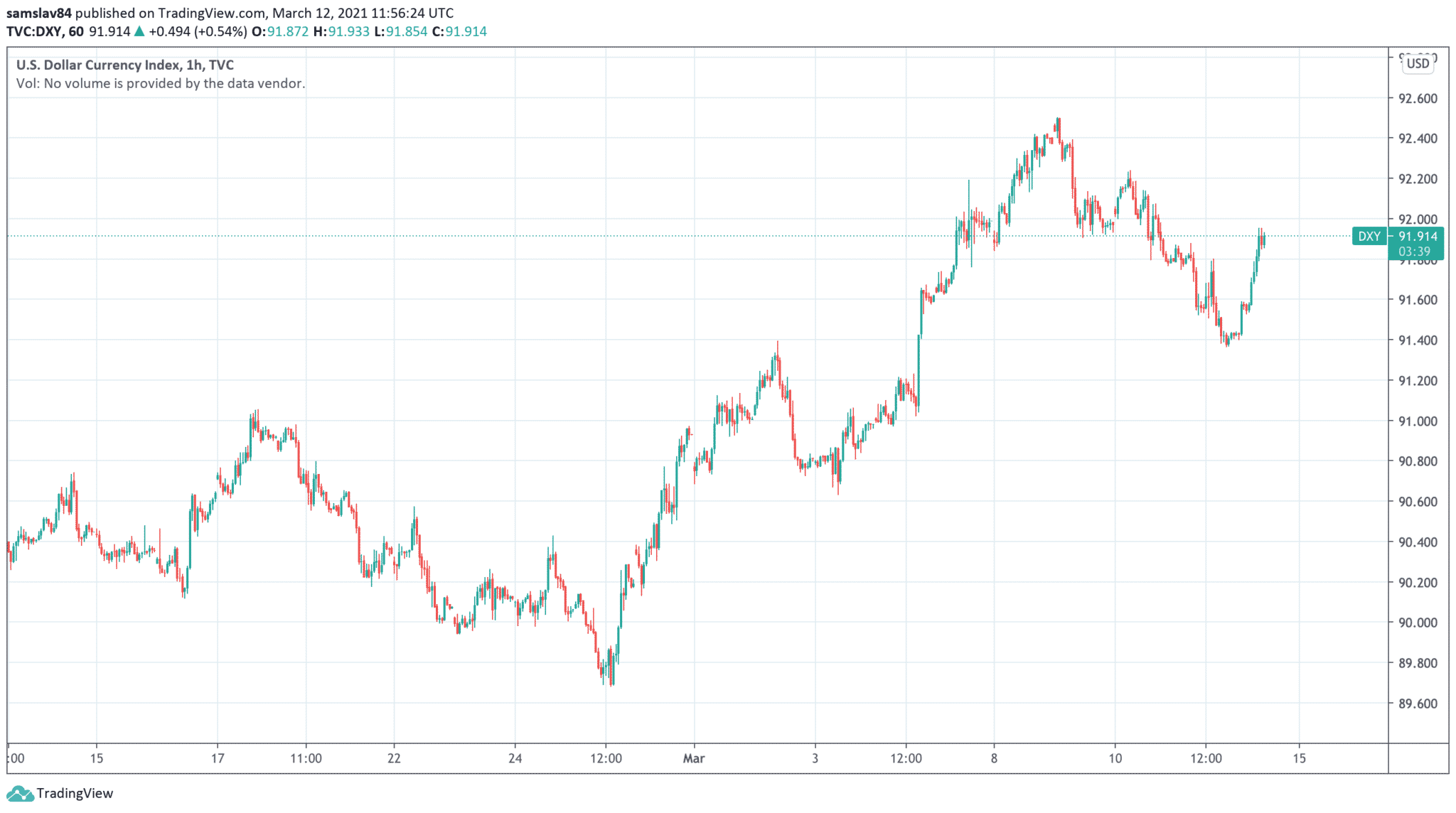This screenshot has width=1456, height=813.
Task: Open the USD currency selector
Action: pyautogui.click(x=1418, y=63)
